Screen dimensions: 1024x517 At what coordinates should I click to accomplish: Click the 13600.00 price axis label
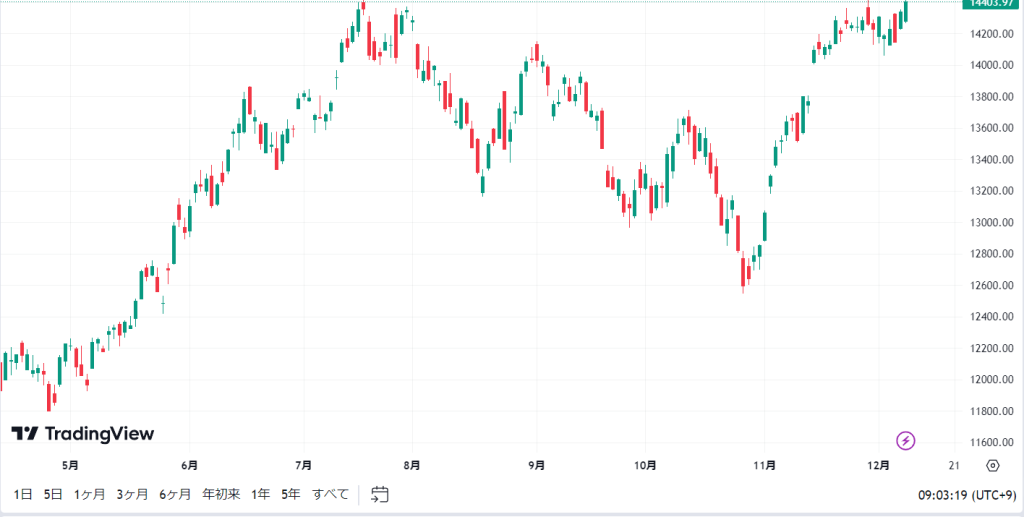(x=991, y=128)
